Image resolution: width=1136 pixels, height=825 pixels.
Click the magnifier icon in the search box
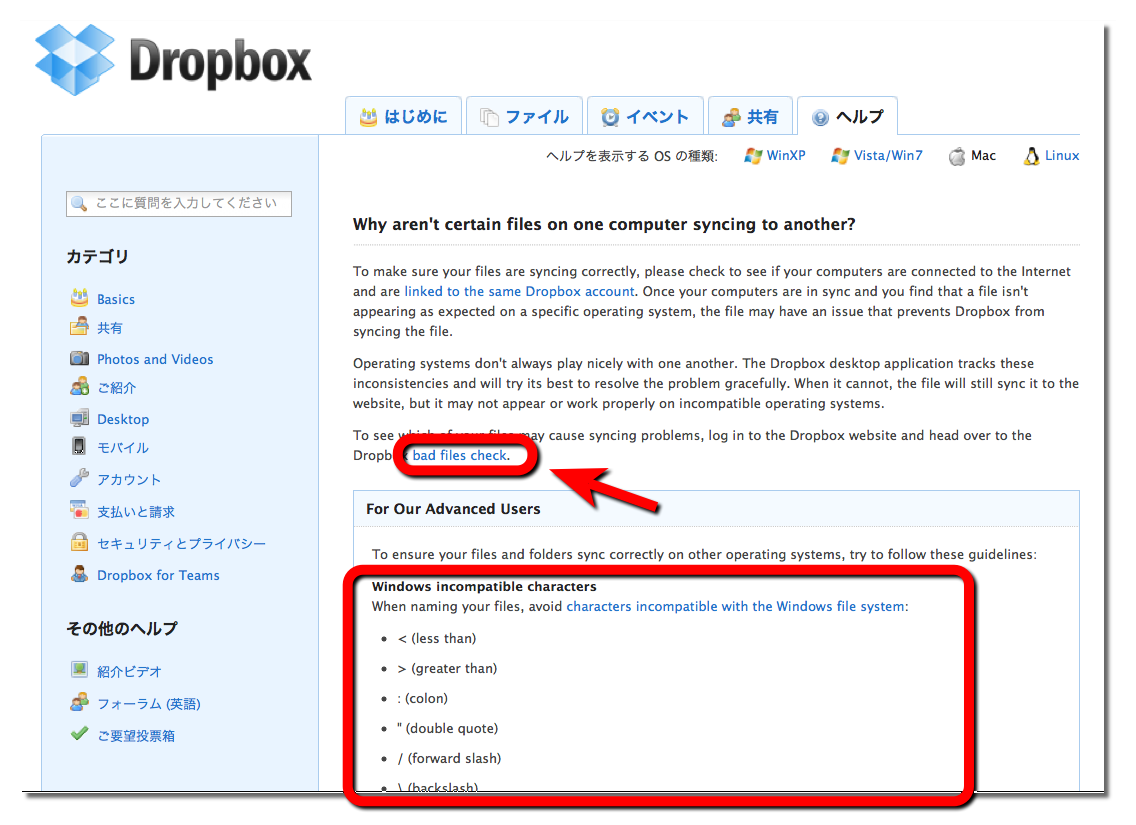pyautogui.click(x=79, y=204)
